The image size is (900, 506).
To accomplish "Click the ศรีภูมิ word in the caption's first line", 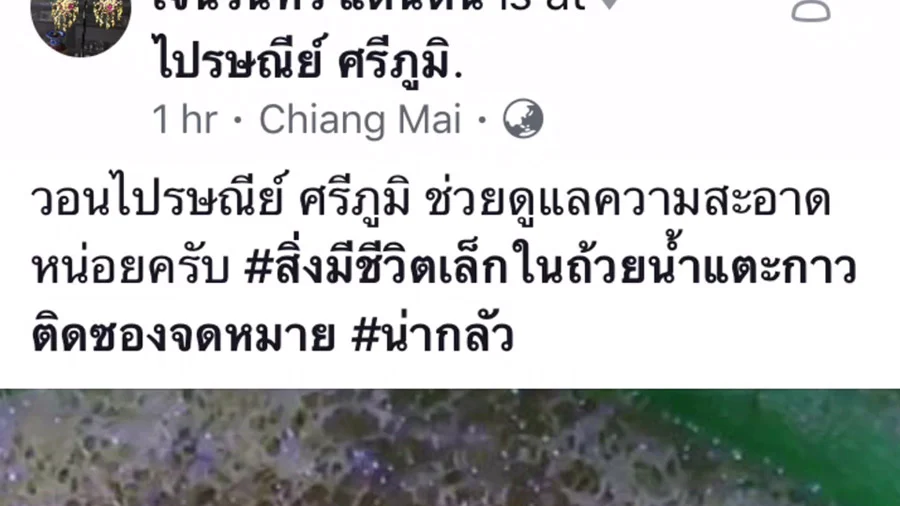I will click(355, 199).
